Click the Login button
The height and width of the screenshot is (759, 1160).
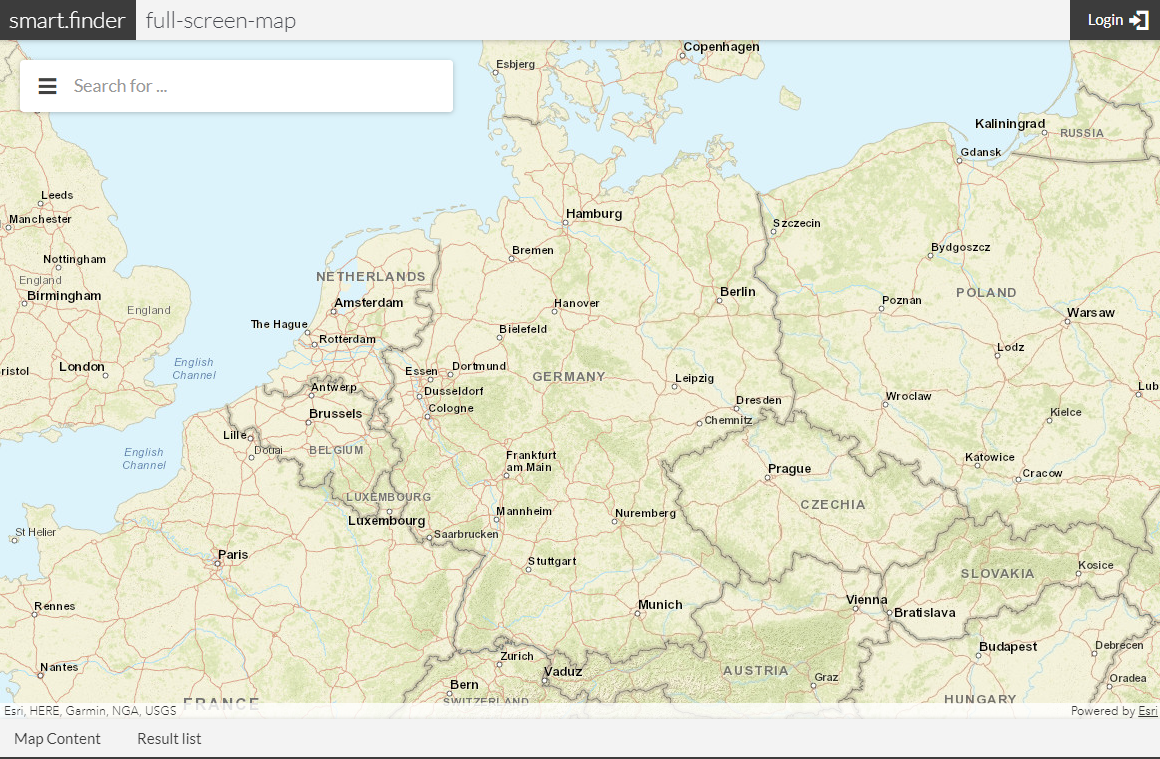tap(1106, 19)
